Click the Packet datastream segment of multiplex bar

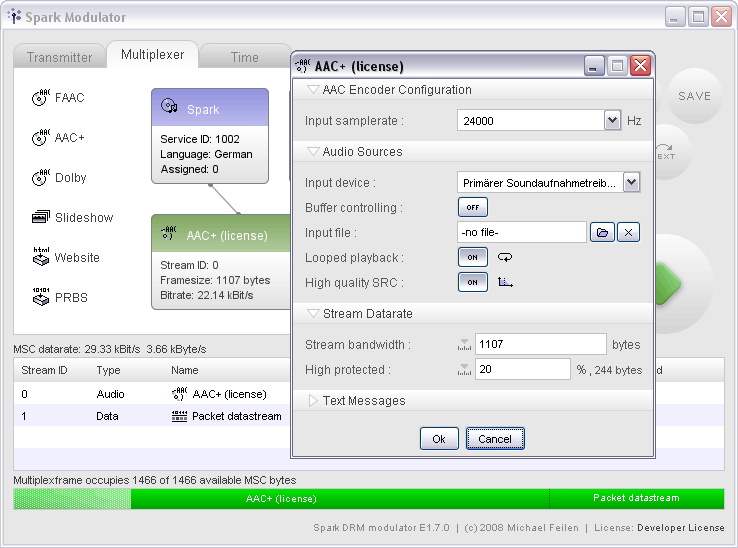pyautogui.click(x=637, y=499)
